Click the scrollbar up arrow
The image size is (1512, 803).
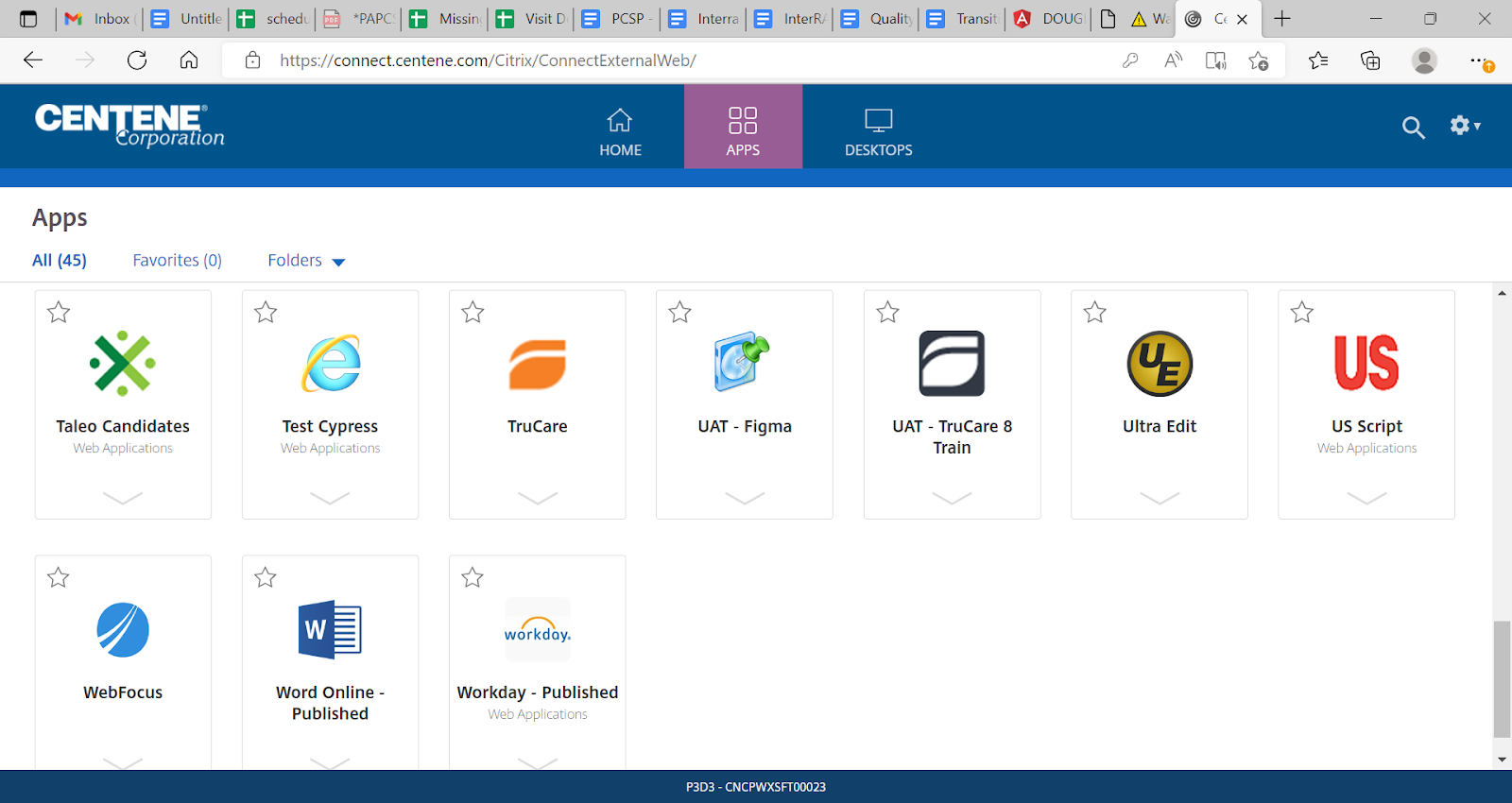point(1502,293)
